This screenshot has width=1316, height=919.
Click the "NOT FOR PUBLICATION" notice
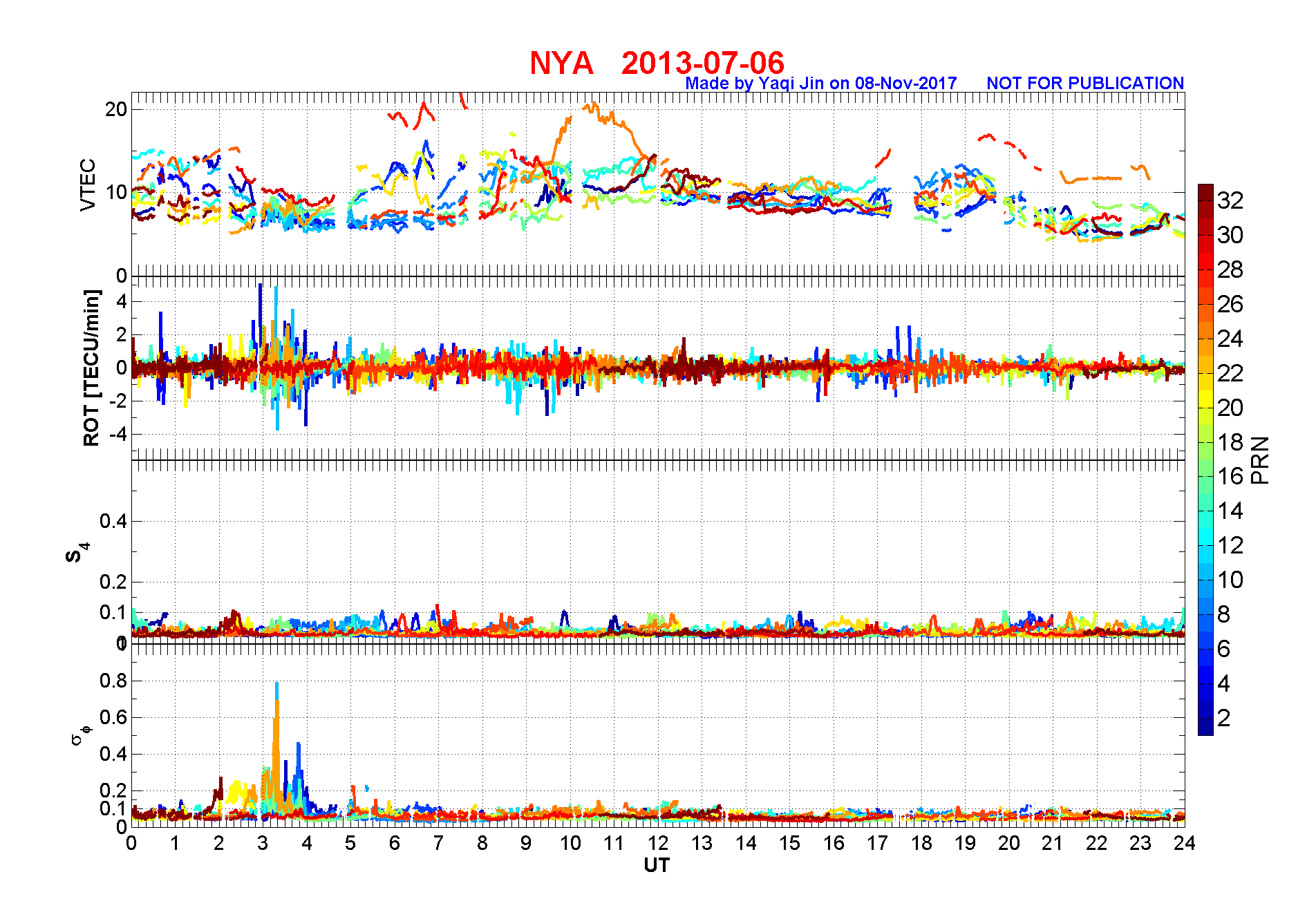(1085, 84)
